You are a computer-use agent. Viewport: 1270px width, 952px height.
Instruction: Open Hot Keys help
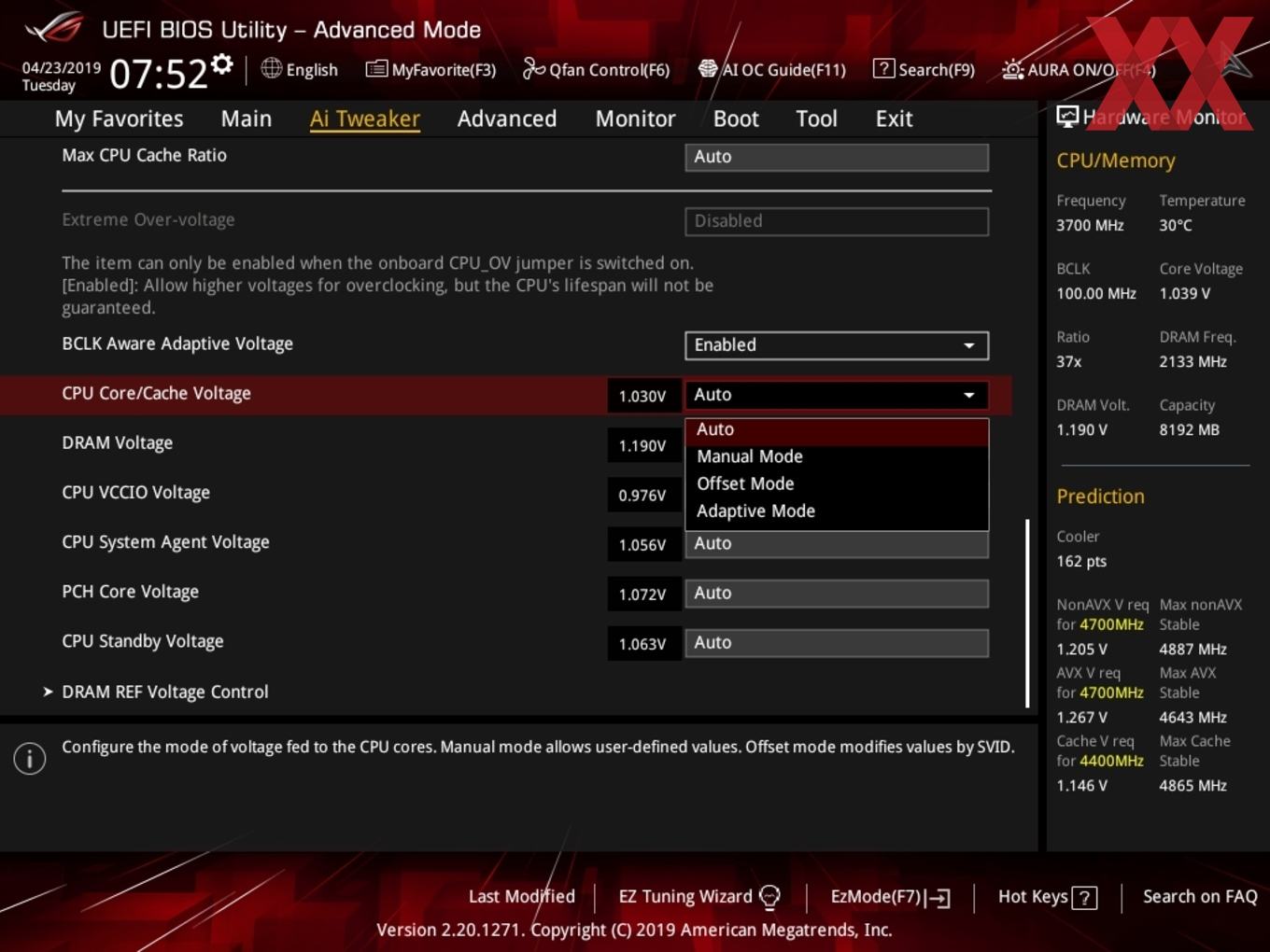click(x=1047, y=897)
